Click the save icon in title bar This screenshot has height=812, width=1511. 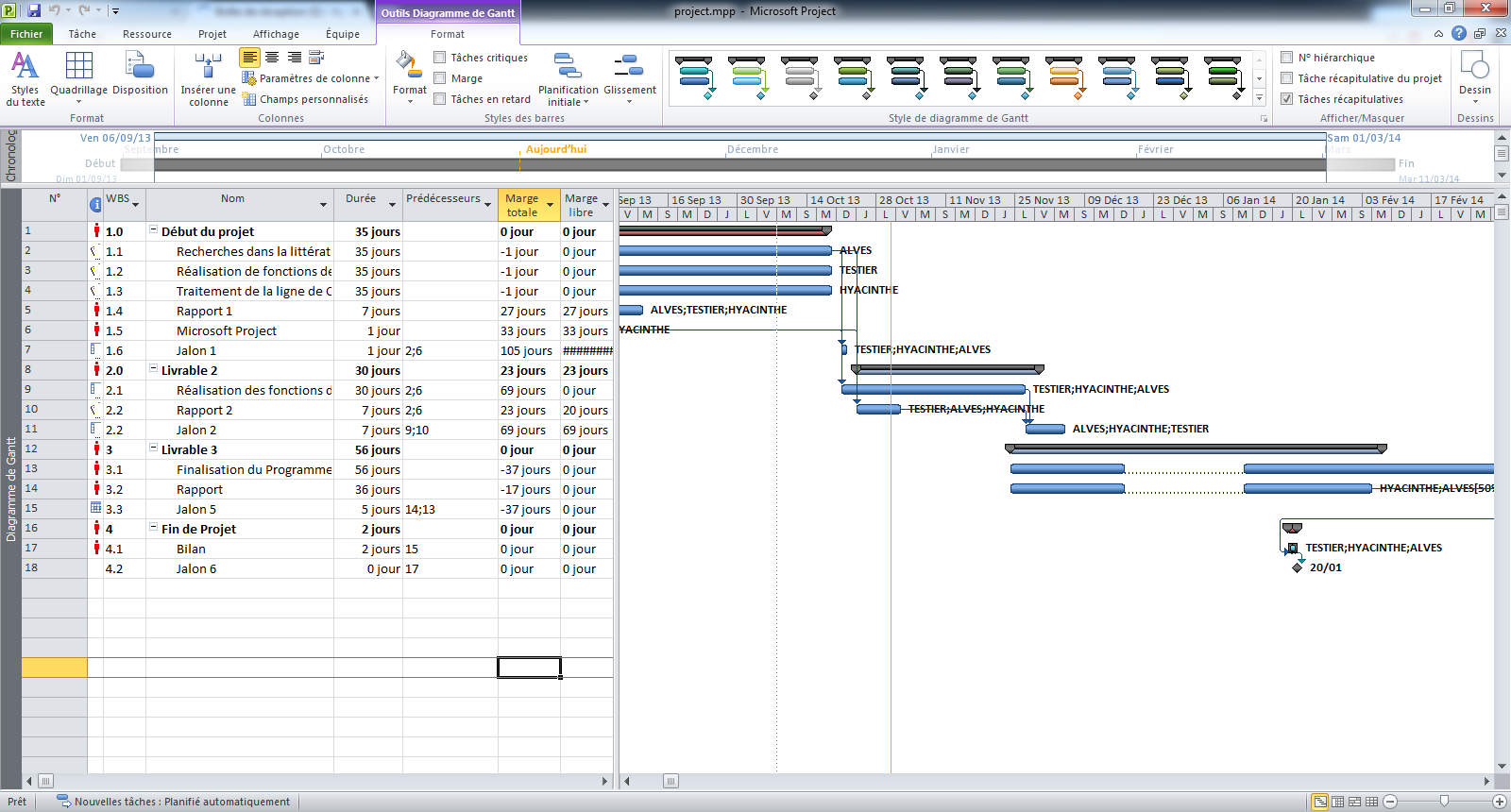click(34, 10)
